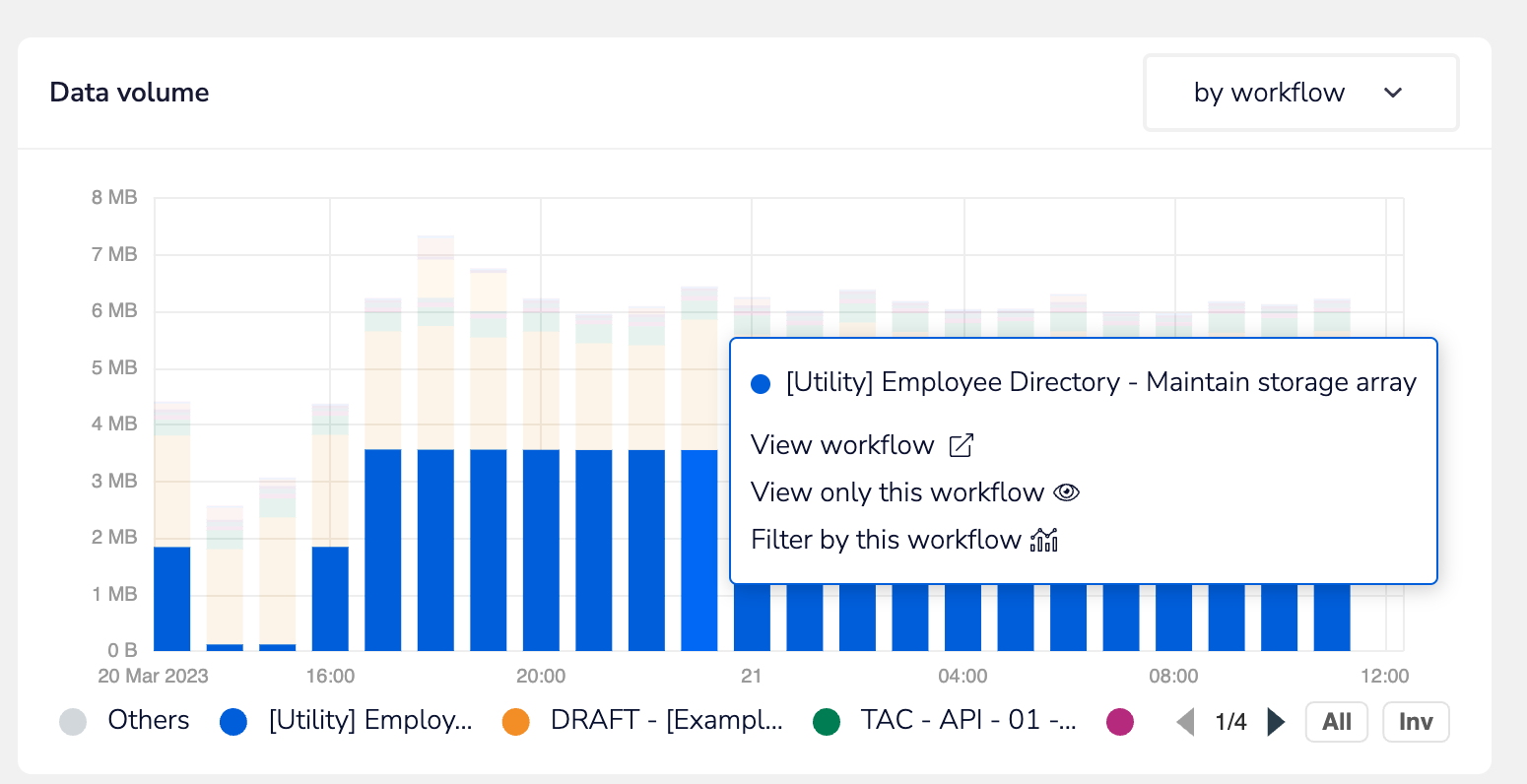Viewport: 1527px width, 784px height.
Task: Click the orange DRAFT legend color dot
Action: coord(515,722)
